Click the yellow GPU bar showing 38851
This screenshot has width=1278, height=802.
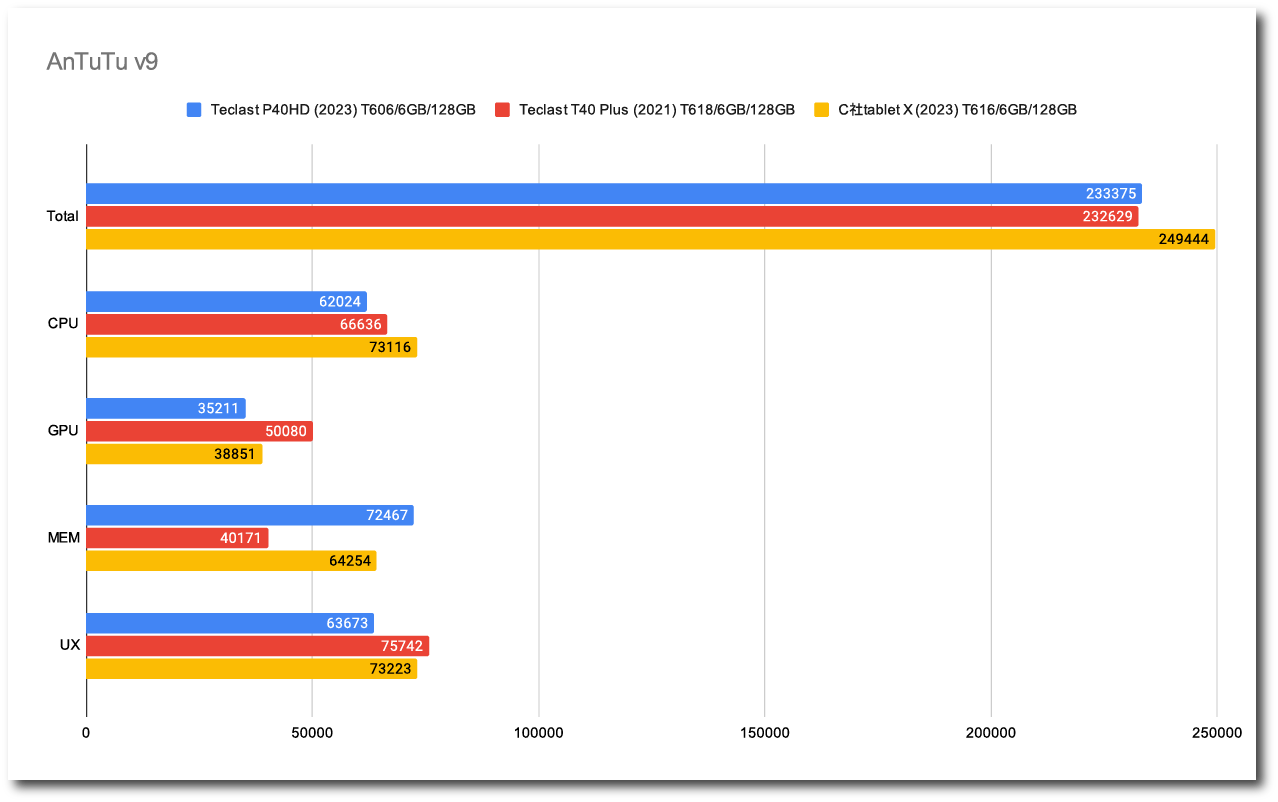click(x=174, y=454)
